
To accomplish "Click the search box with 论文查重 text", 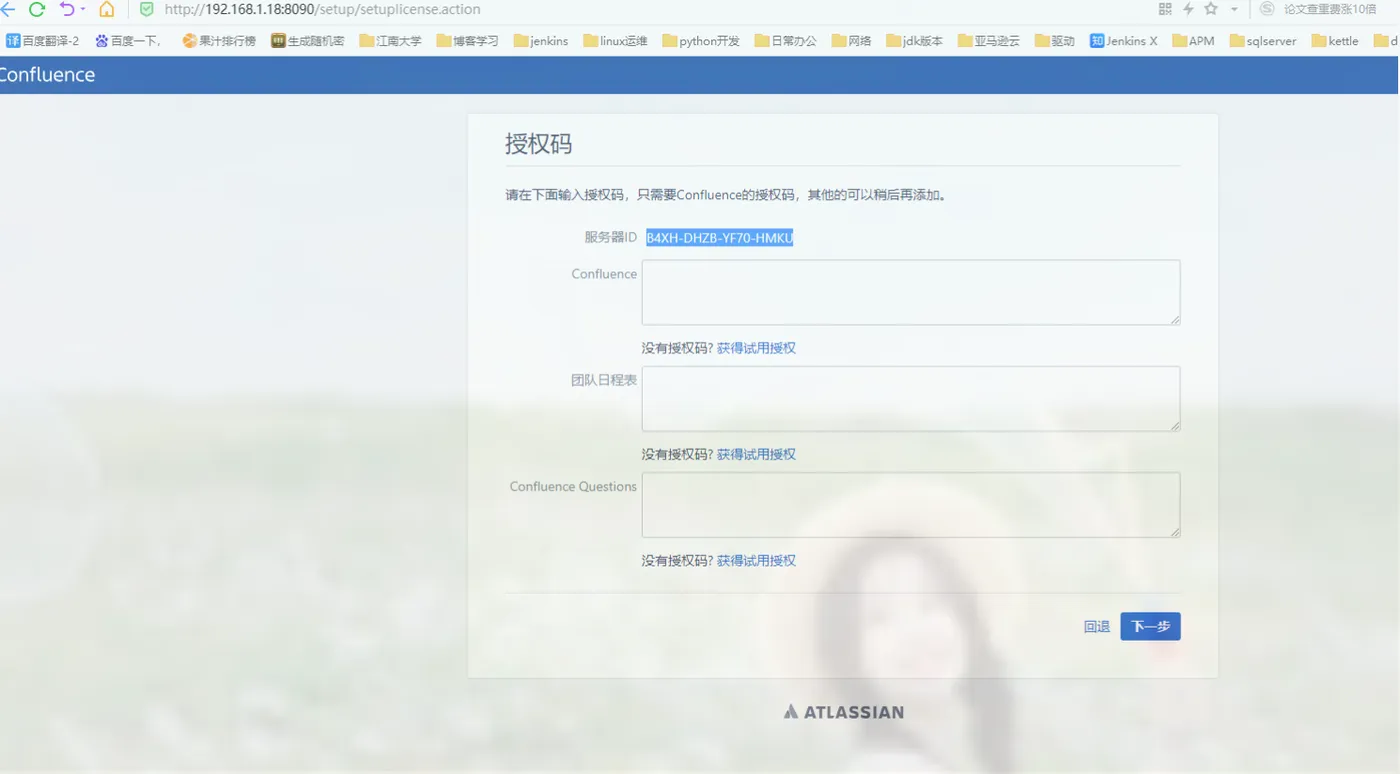I will tap(1330, 9).
